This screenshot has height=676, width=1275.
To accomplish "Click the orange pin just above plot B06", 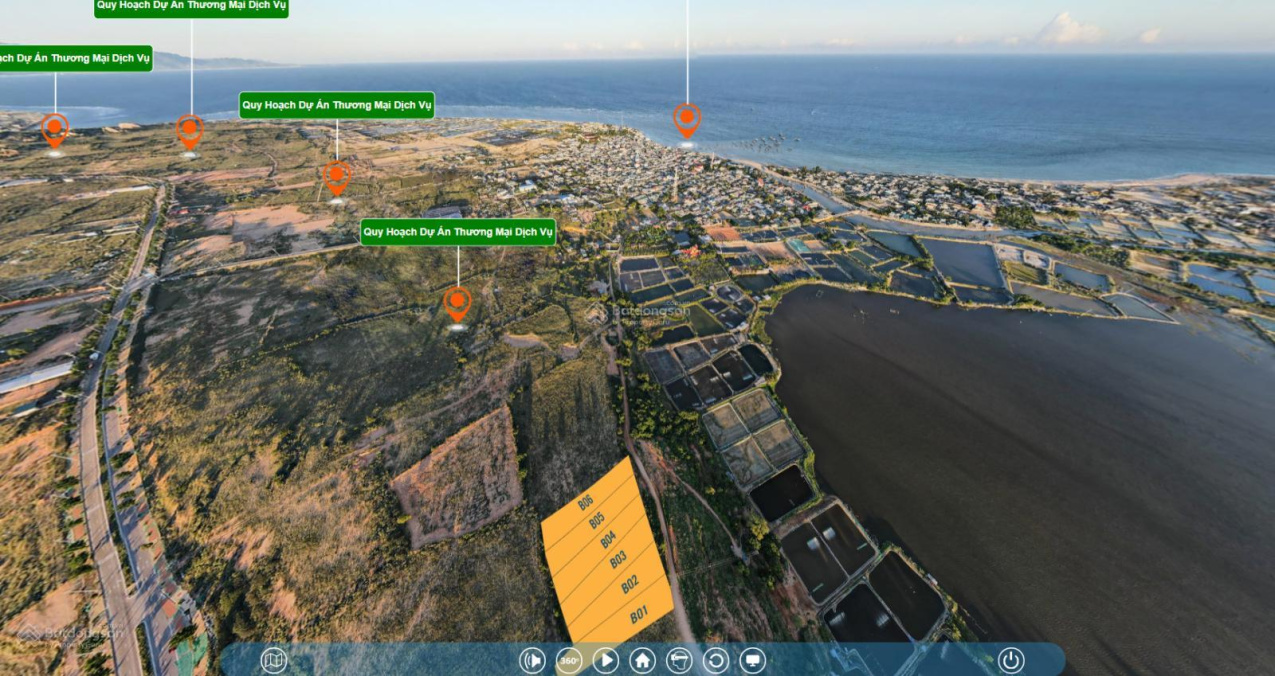I will coord(457,303).
